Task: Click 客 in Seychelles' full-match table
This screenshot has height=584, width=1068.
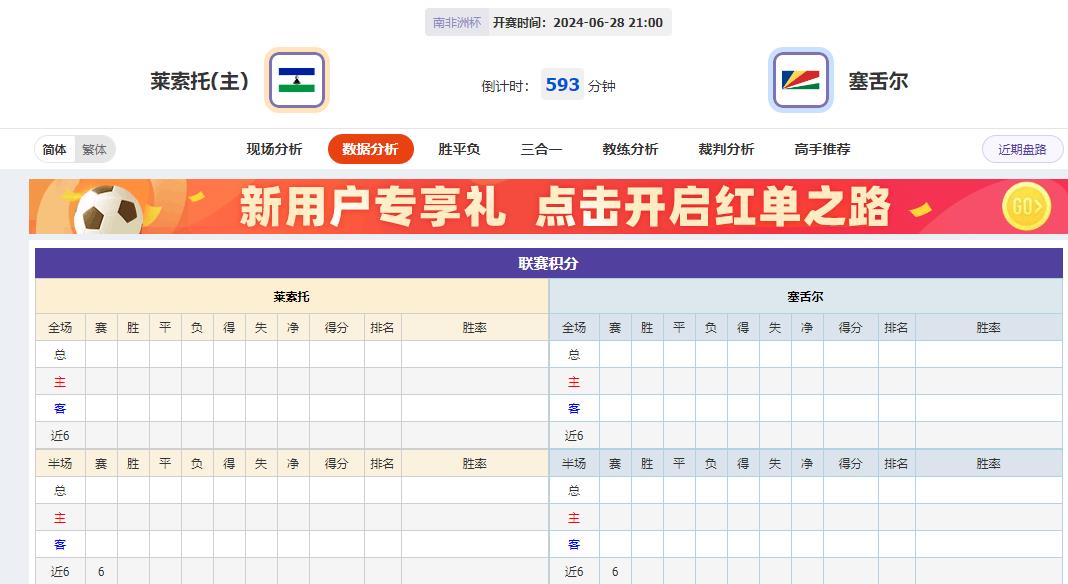Action: pos(572,408)
